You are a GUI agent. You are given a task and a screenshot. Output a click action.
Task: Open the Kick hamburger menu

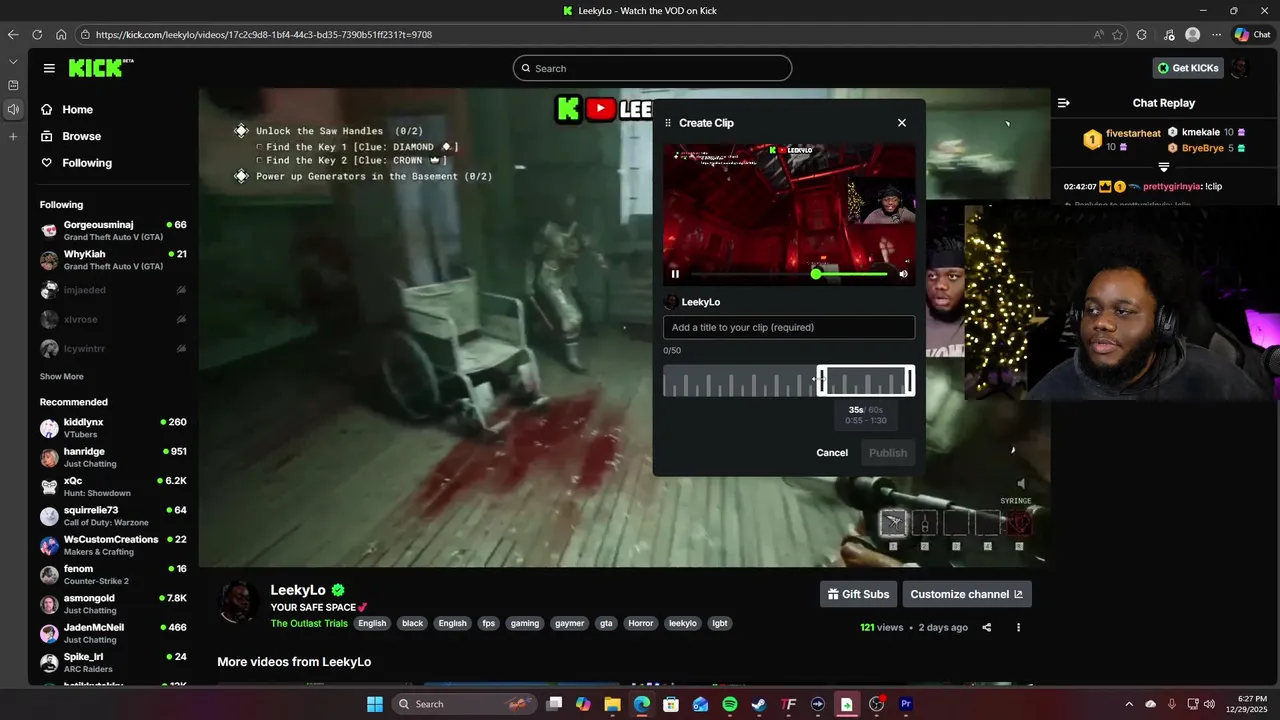(x=49, y=68)
